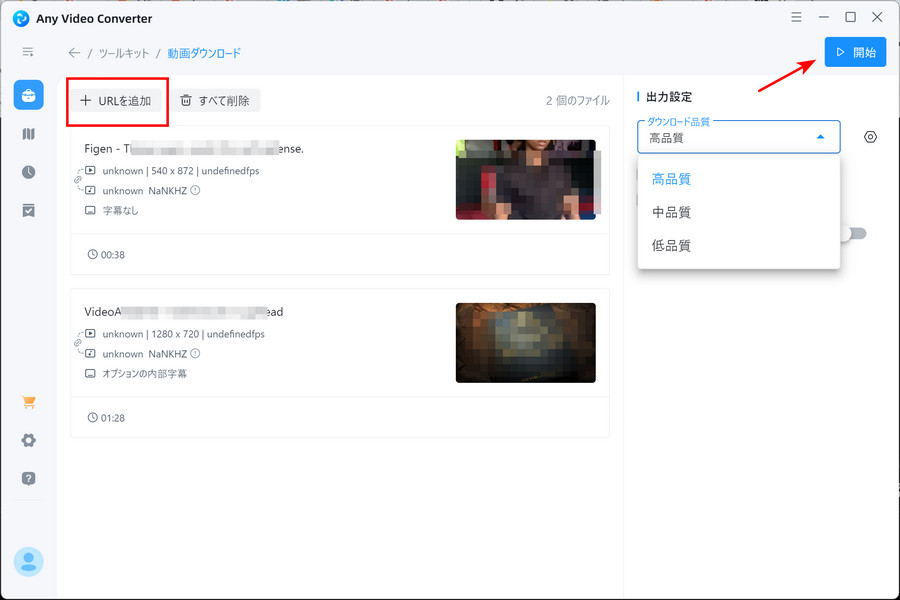Click the link icon on Figen video
Viewport: 900px width, 600px height.
pyautogui.click(x=78, y=180)
